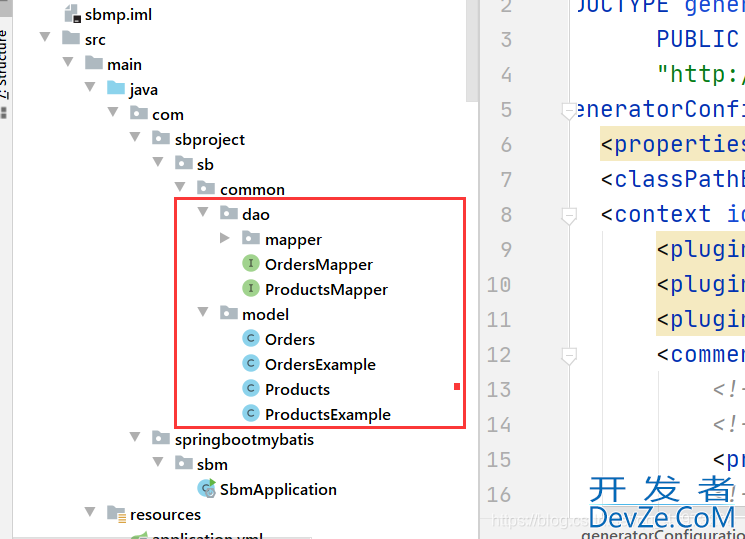Screen dimensions: 745x539
Task: Click the mapper package icon
Action: point(251,238)
